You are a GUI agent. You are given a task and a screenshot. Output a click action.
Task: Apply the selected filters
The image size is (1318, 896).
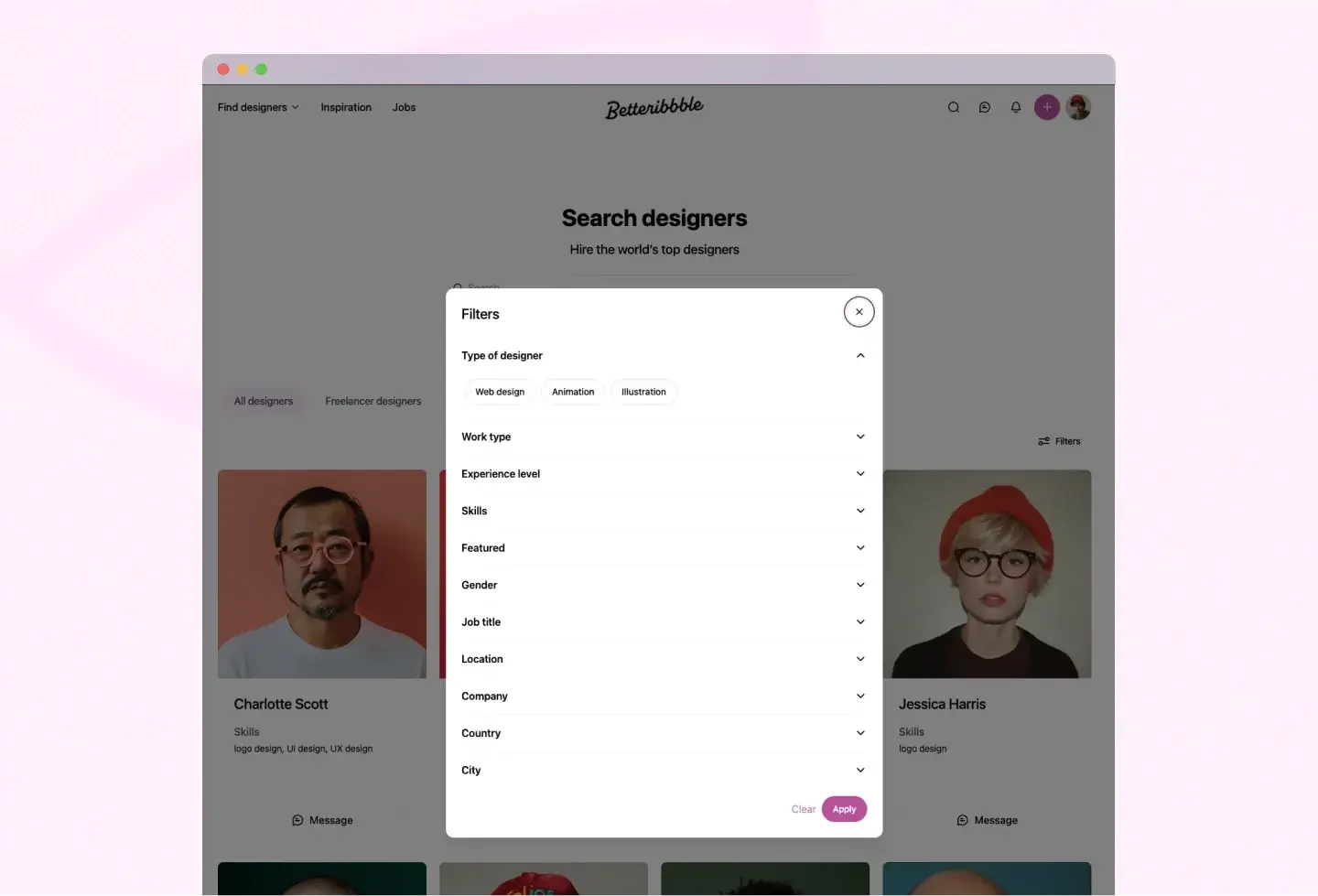click(x=844, y=809)
